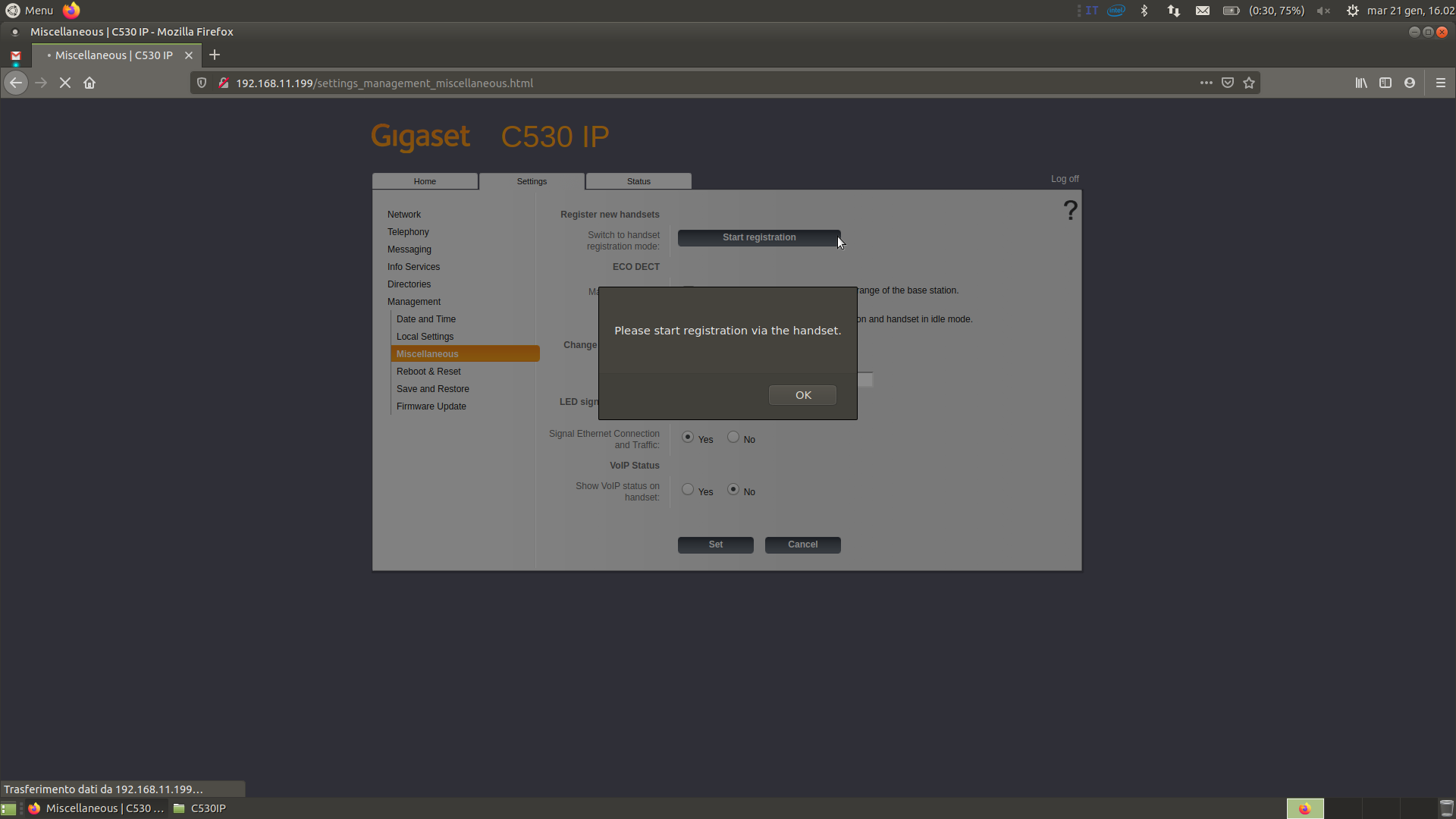Open Firmware Update submenu

click(431, 406)
